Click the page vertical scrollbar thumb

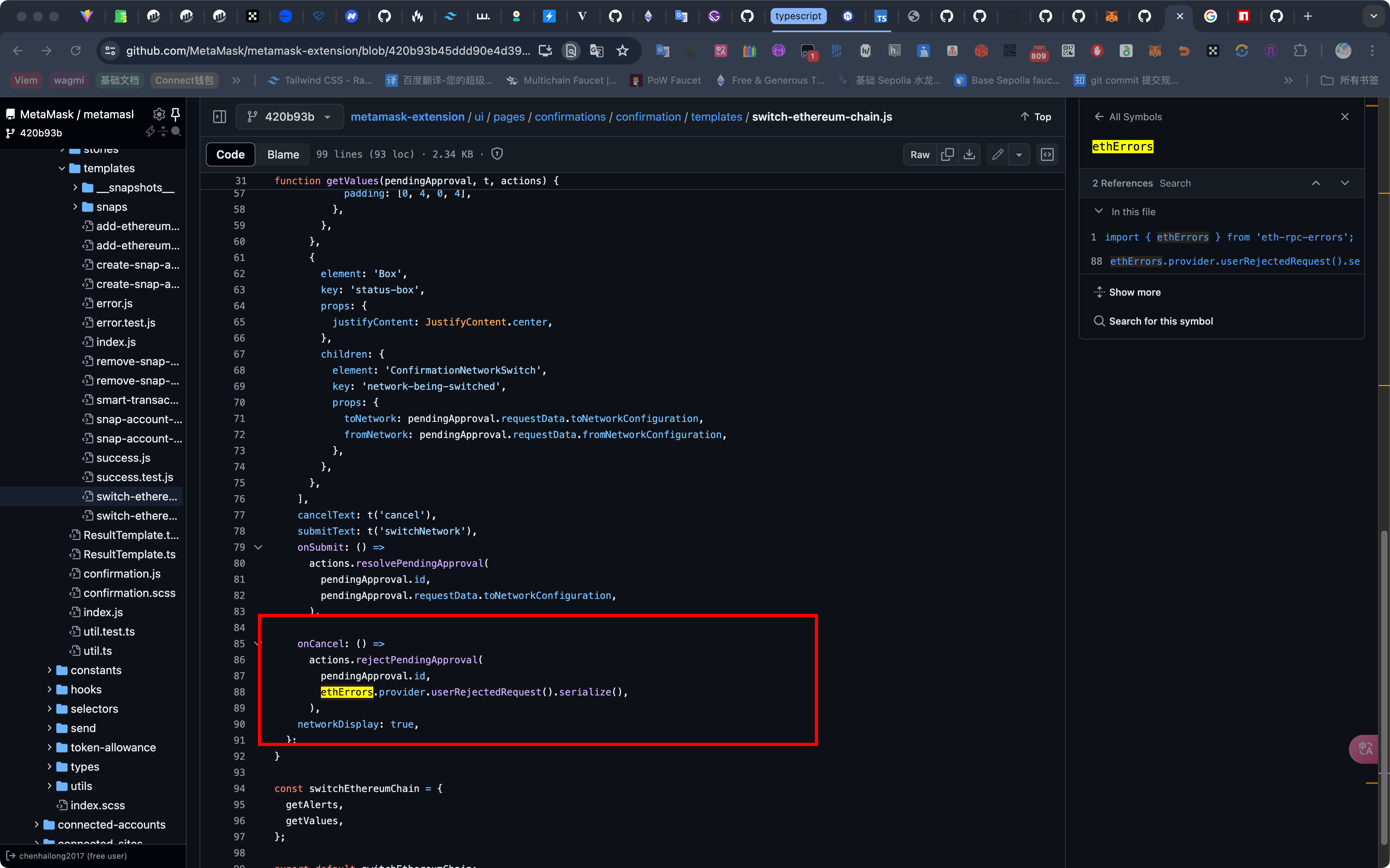click(1384, 688)
